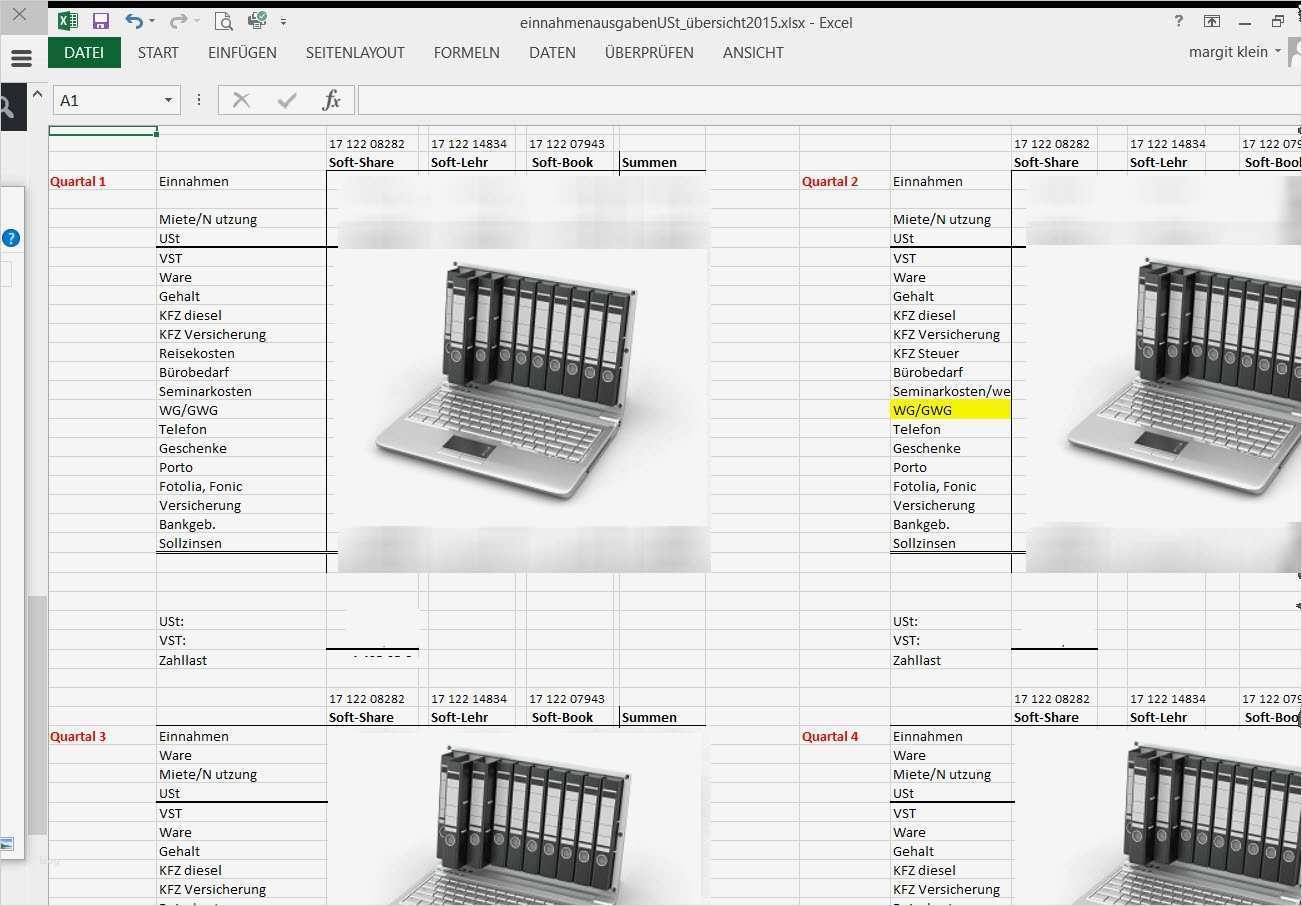Image resolution: width=1302 pixels, height=906 pixels.
Task: Switch to the ÜBERPRÜFEN tab
Action: point(649,53)
